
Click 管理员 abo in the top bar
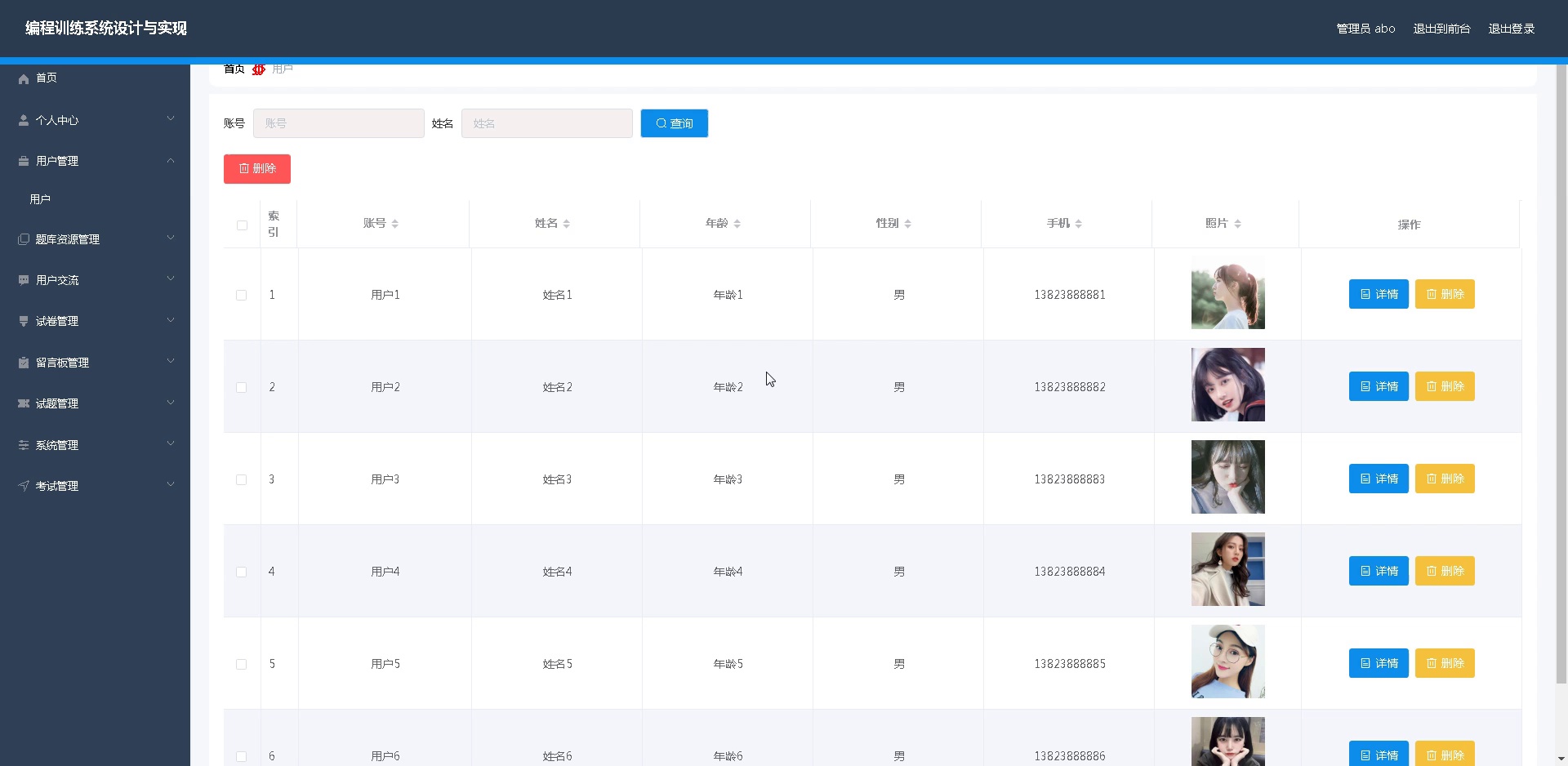(x=1365, y=29)
